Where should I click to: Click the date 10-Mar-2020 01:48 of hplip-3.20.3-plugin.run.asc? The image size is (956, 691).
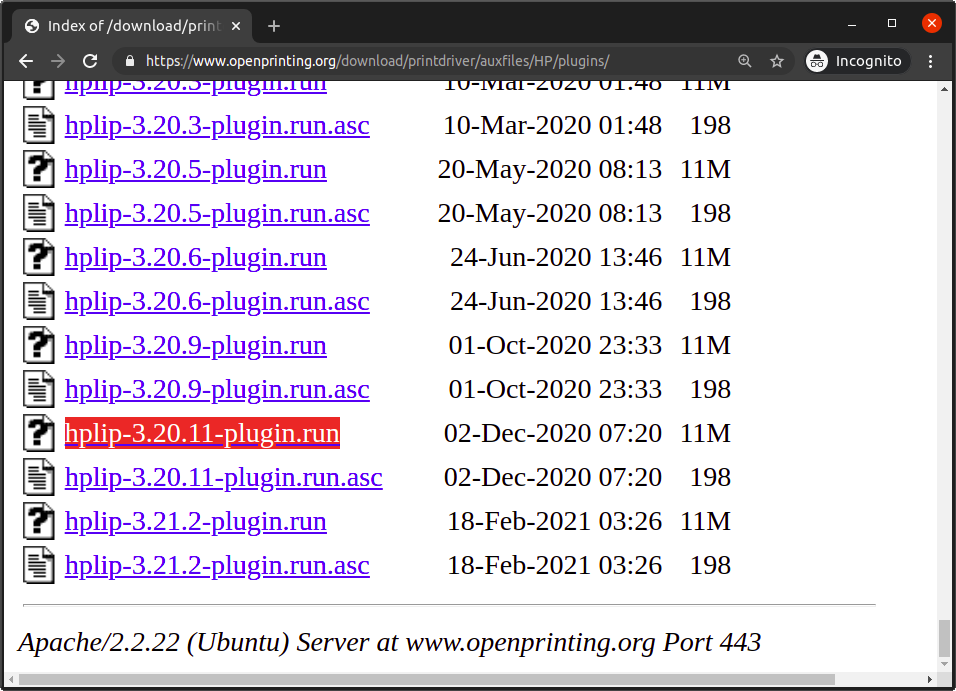(552, 126)
